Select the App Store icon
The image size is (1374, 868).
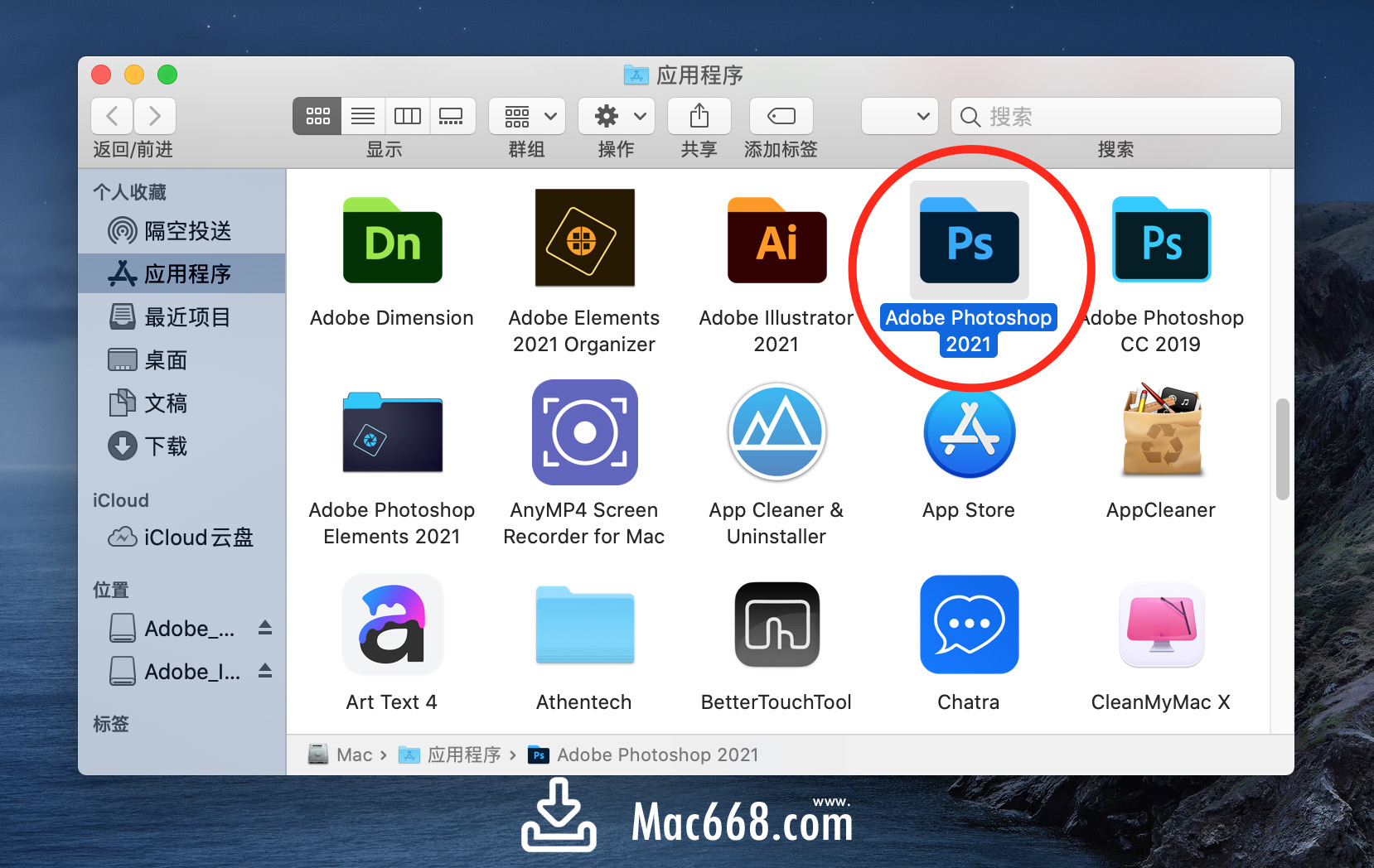[969, 432]
